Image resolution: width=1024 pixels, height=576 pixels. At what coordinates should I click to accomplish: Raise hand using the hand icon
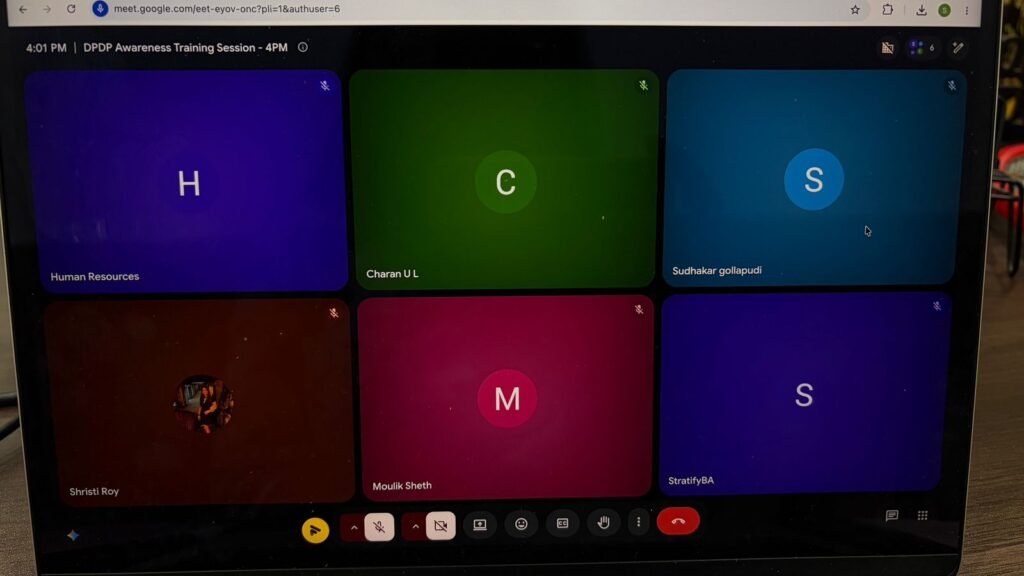click(603, 522)
